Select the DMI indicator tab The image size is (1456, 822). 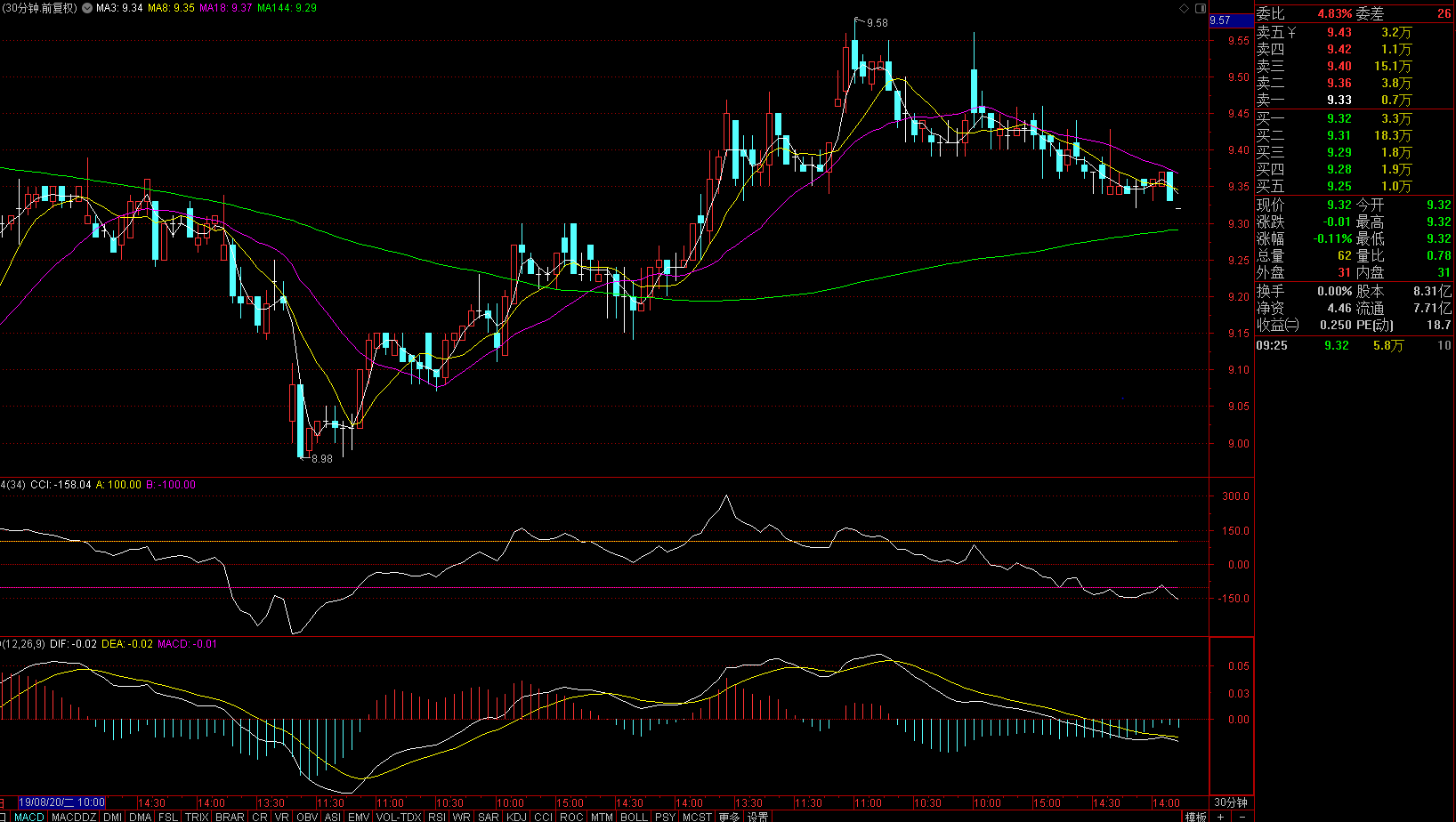coord(112,817)
